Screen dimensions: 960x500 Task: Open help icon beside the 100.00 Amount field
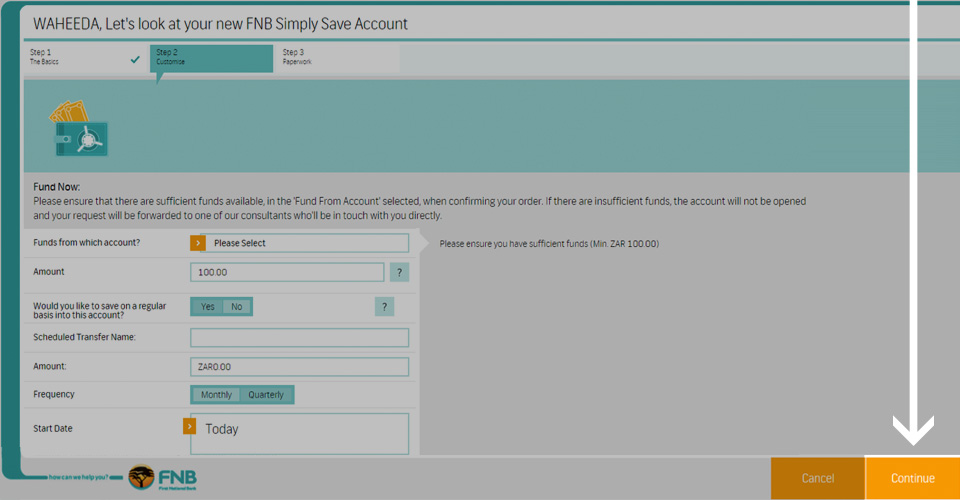pyautogui.click(x=399, y=272)
